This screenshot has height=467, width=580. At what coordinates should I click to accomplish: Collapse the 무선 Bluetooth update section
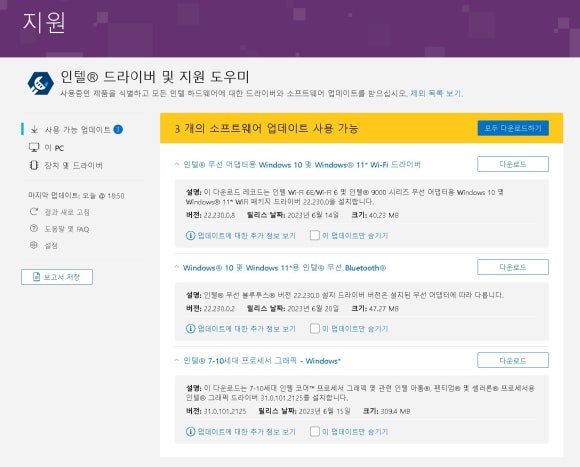177,267
